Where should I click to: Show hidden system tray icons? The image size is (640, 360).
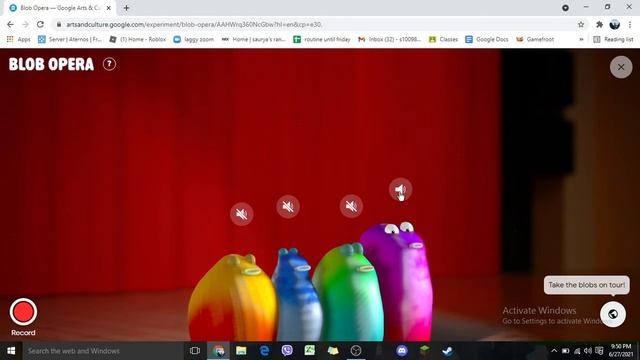pos(554,351)
